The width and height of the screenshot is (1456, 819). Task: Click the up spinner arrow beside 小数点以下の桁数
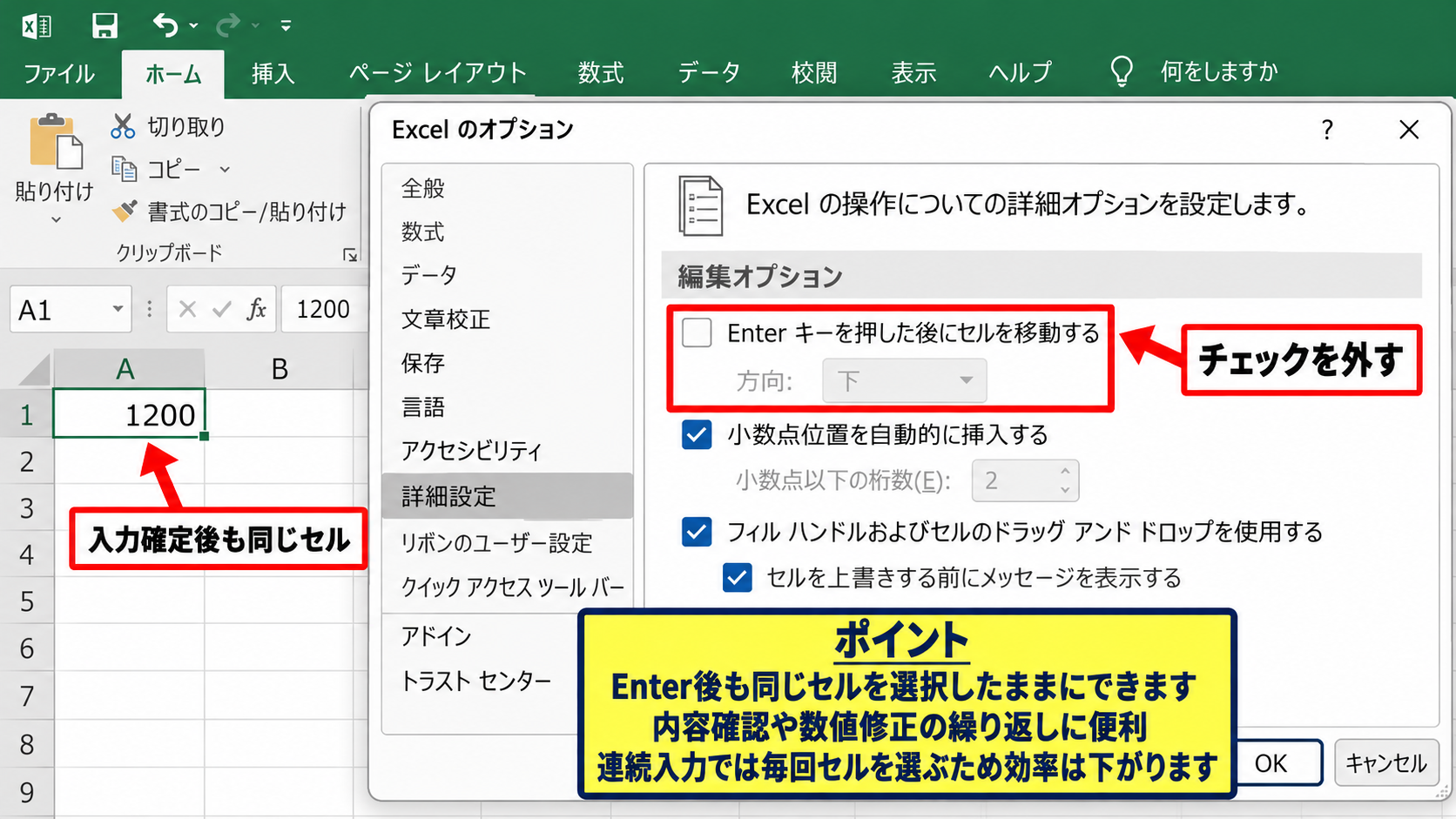(x=1065, y=471)
